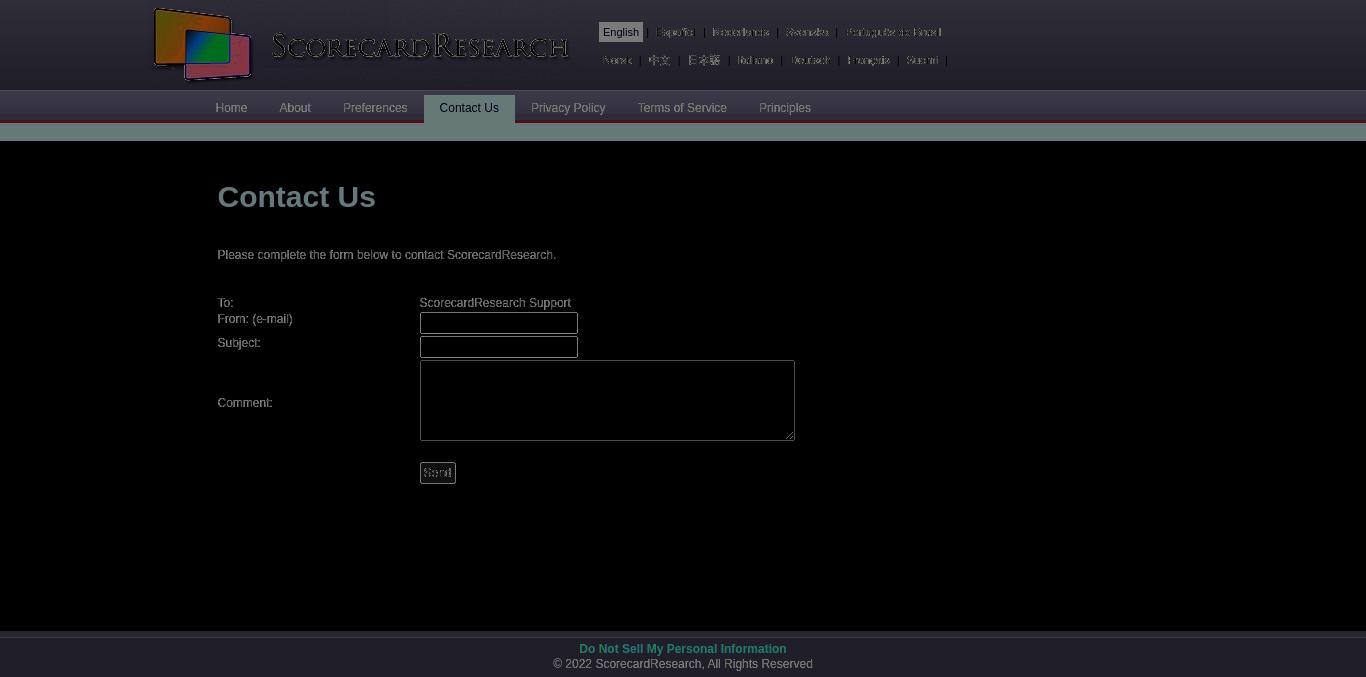1366x677 pixels.
Task: Open the Home tab
Action: click(x=231, y=108)
